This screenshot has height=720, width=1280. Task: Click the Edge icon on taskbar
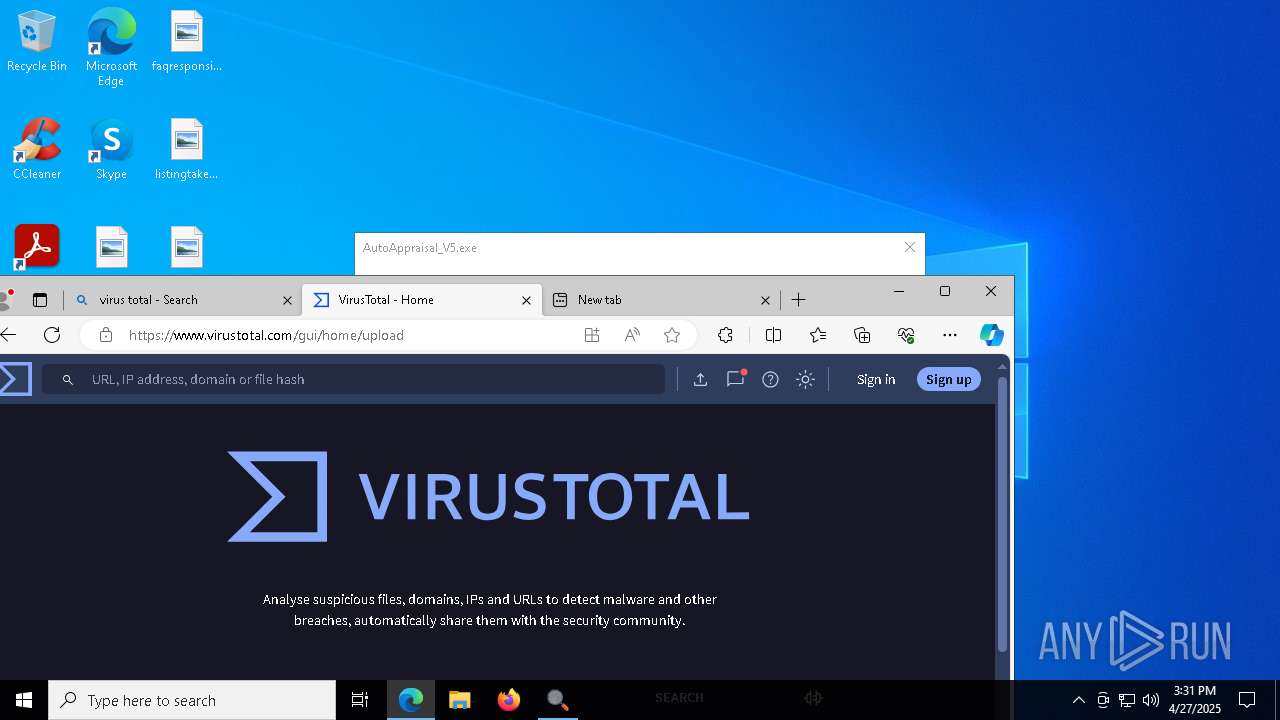(411, 700)
